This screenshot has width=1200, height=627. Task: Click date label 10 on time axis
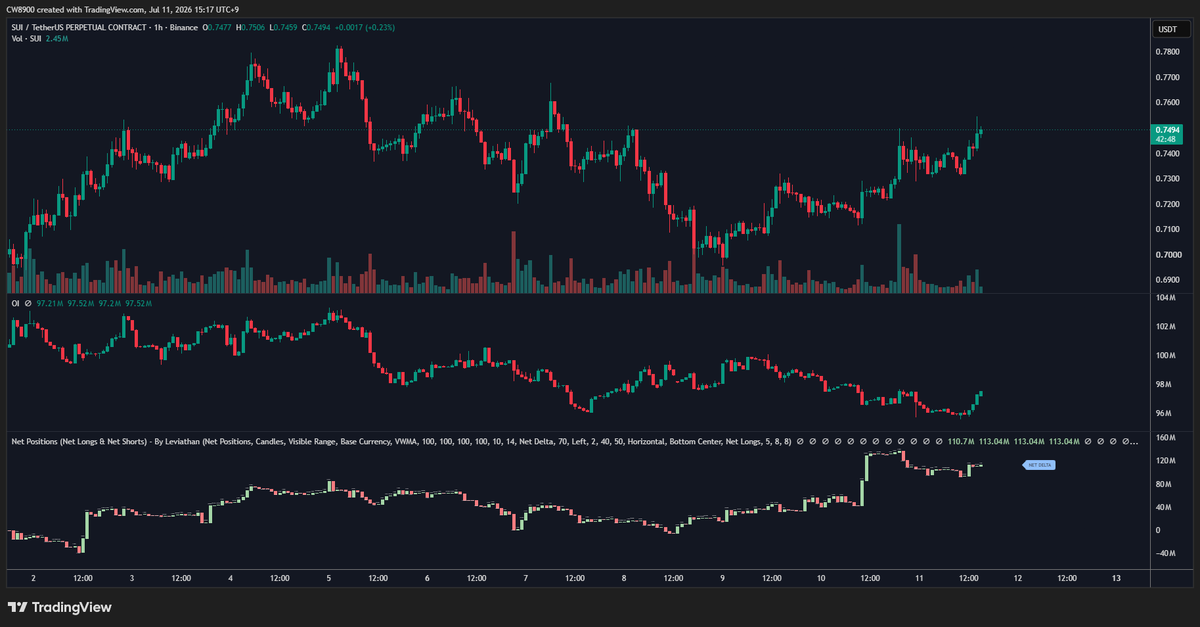click(821, 578)
